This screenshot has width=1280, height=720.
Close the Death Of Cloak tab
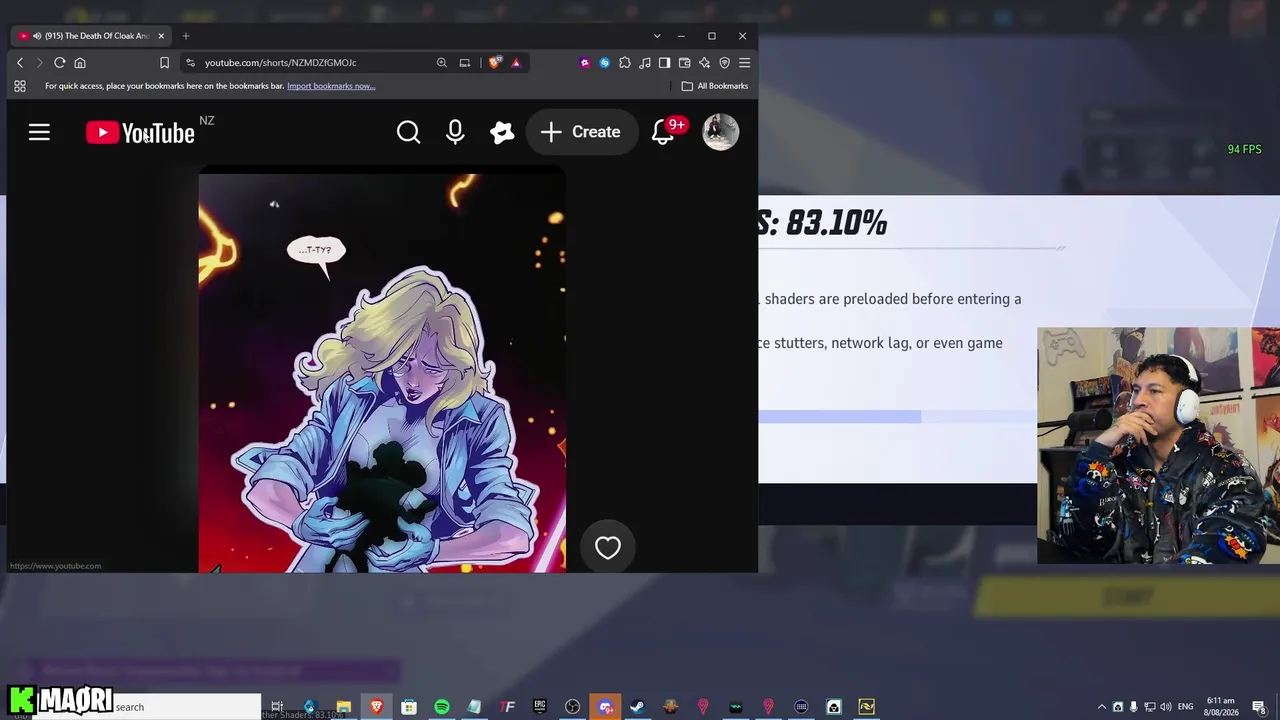161,36
